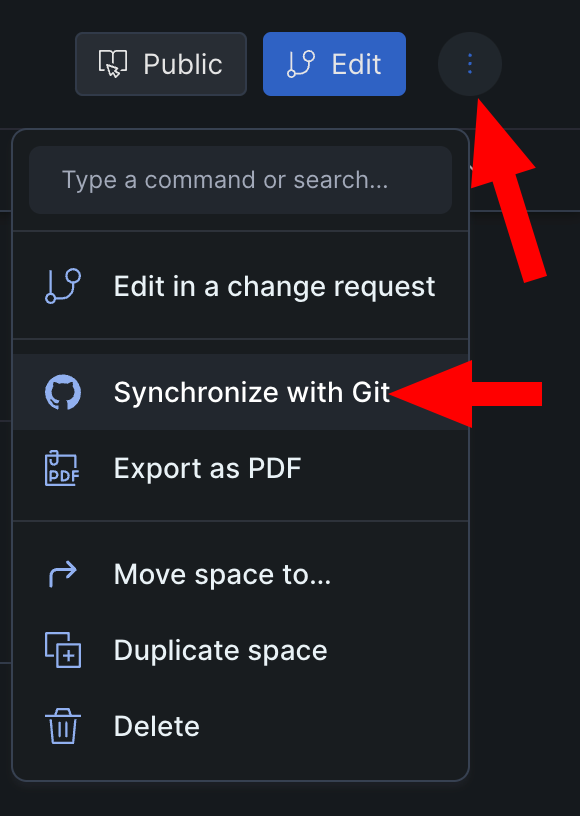Click the curved arrow icon beside Move space to

tap(61, 574)
